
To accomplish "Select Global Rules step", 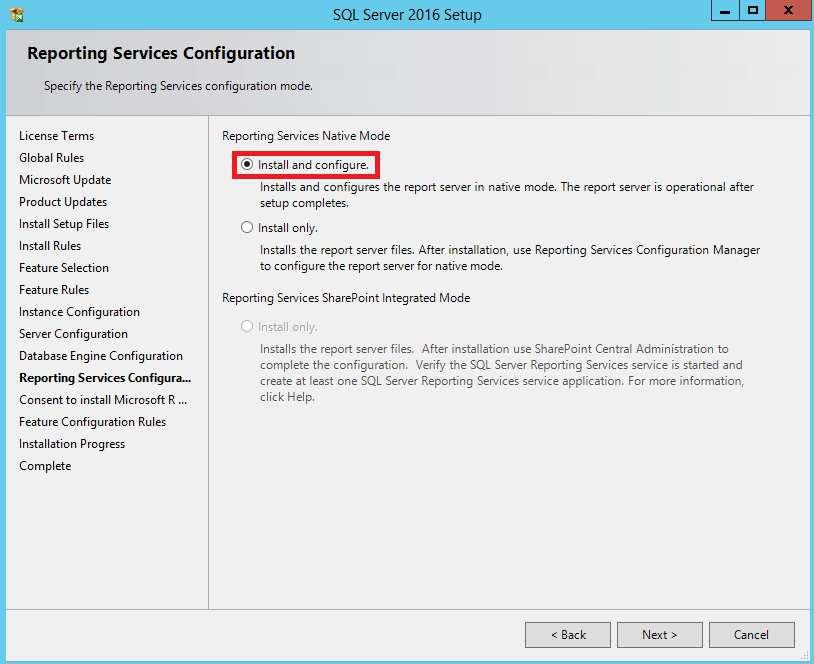I will [51, 158].
